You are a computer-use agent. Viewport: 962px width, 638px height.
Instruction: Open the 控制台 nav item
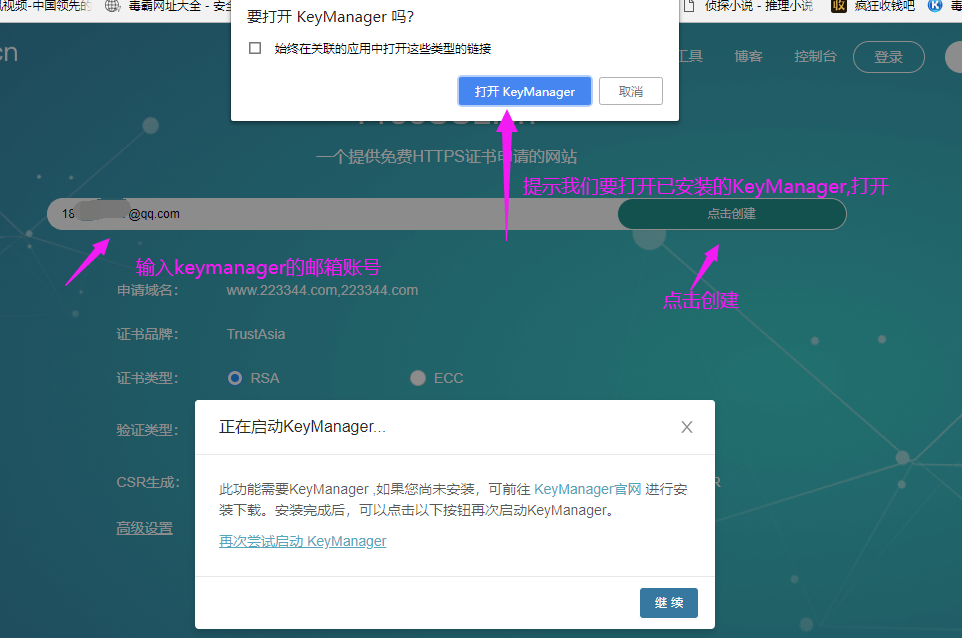pyautogui.click(x=815, y=56)
